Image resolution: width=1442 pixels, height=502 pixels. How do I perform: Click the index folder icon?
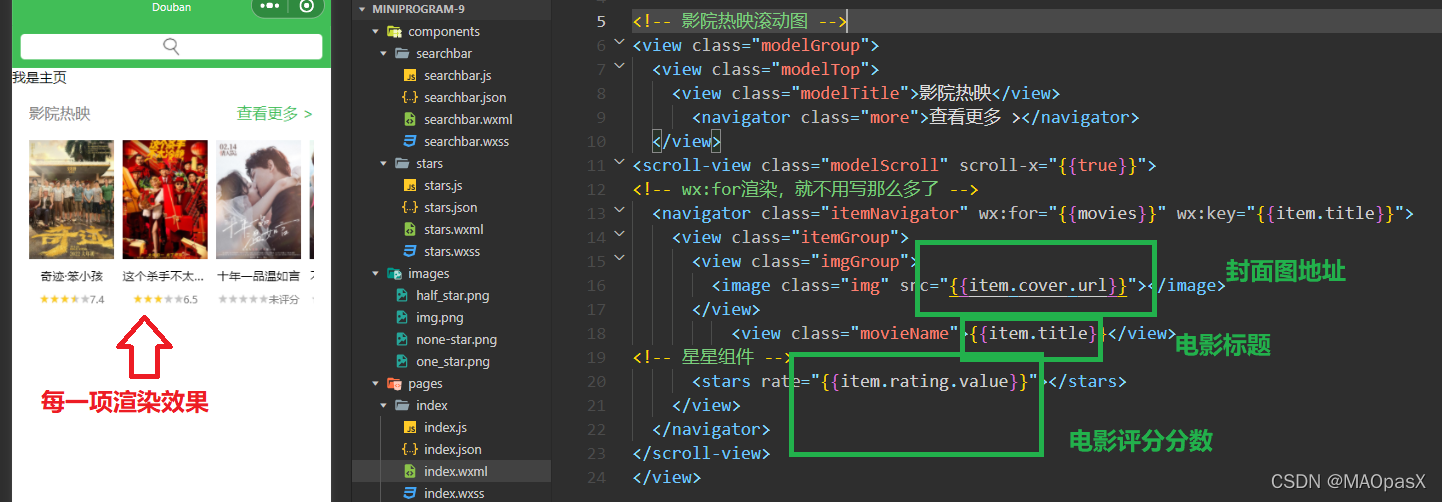(402, 405)
